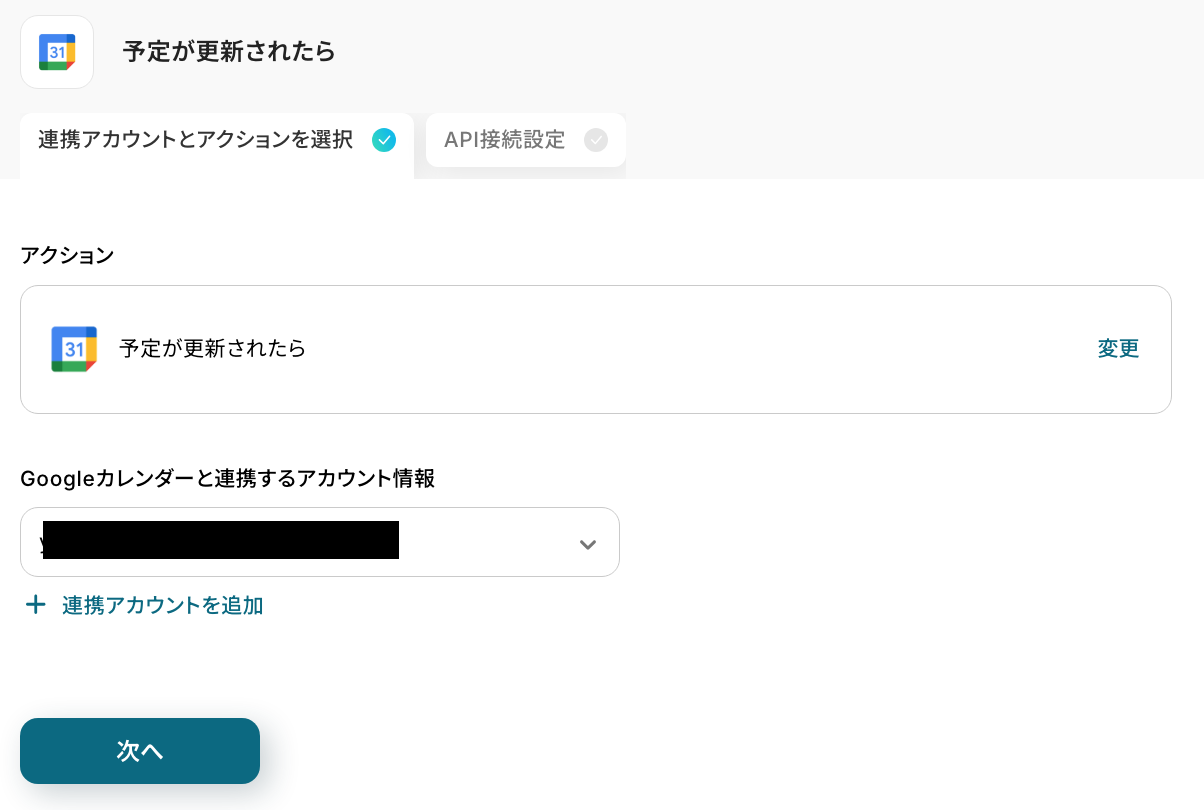Image resolution: width=1204 pixels, height=810 pixels.
Task: Click the 変更 link in the action card
Action: (1118, 349)
